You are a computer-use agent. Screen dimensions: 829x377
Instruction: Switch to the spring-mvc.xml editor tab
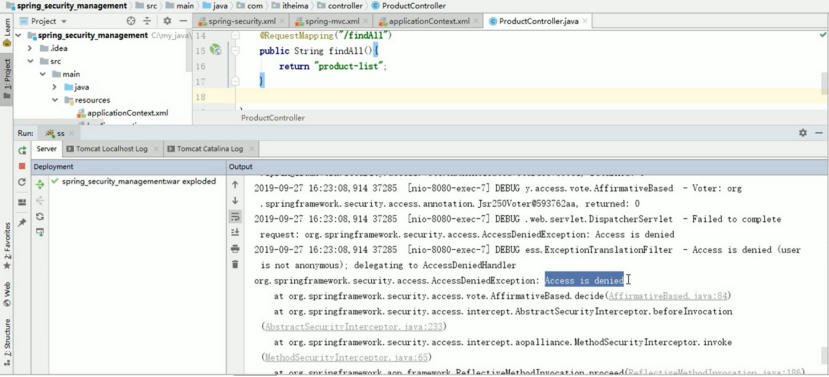[331, 22]
